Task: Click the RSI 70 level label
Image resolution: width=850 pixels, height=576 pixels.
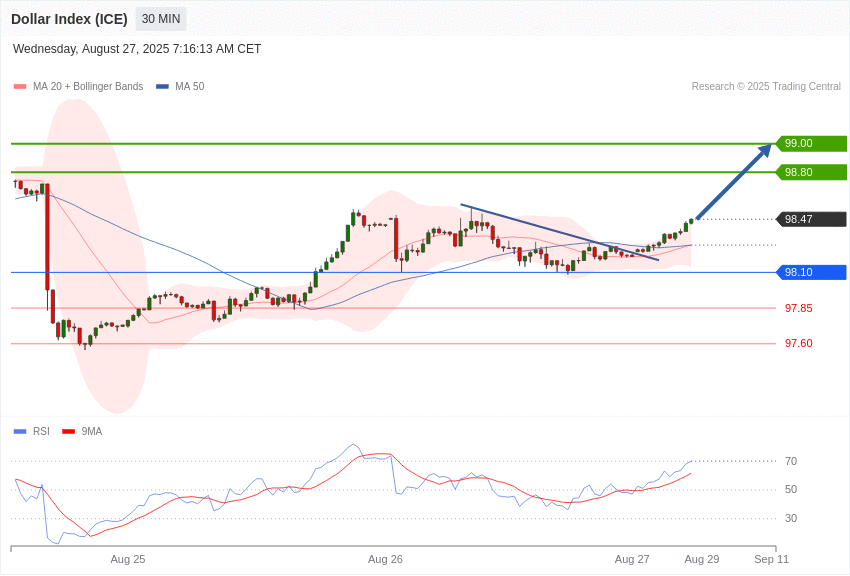Action: (x=791, y=461)
